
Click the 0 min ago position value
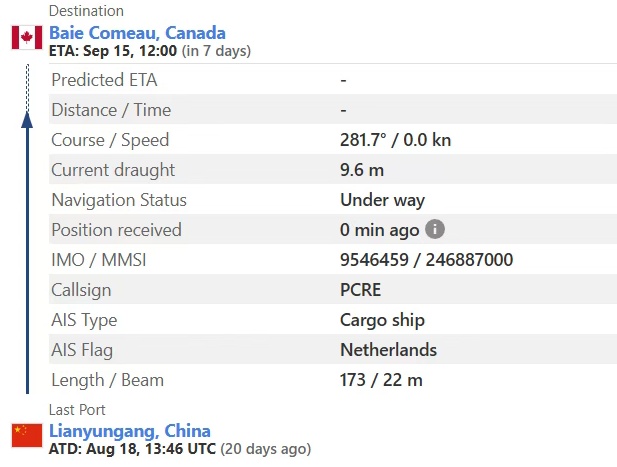[379, 230]
